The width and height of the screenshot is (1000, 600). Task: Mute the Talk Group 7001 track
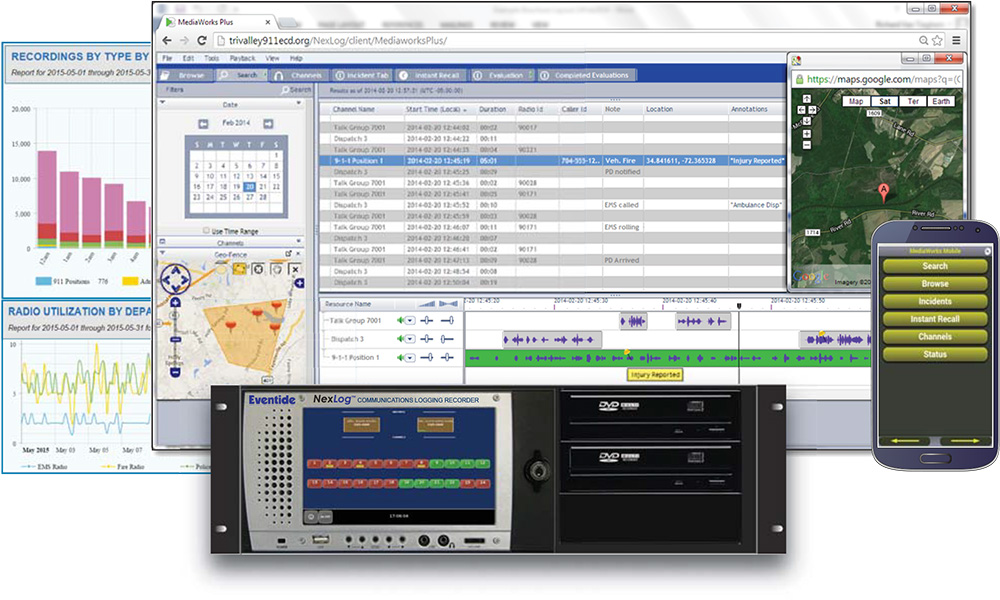coord(401,321)
